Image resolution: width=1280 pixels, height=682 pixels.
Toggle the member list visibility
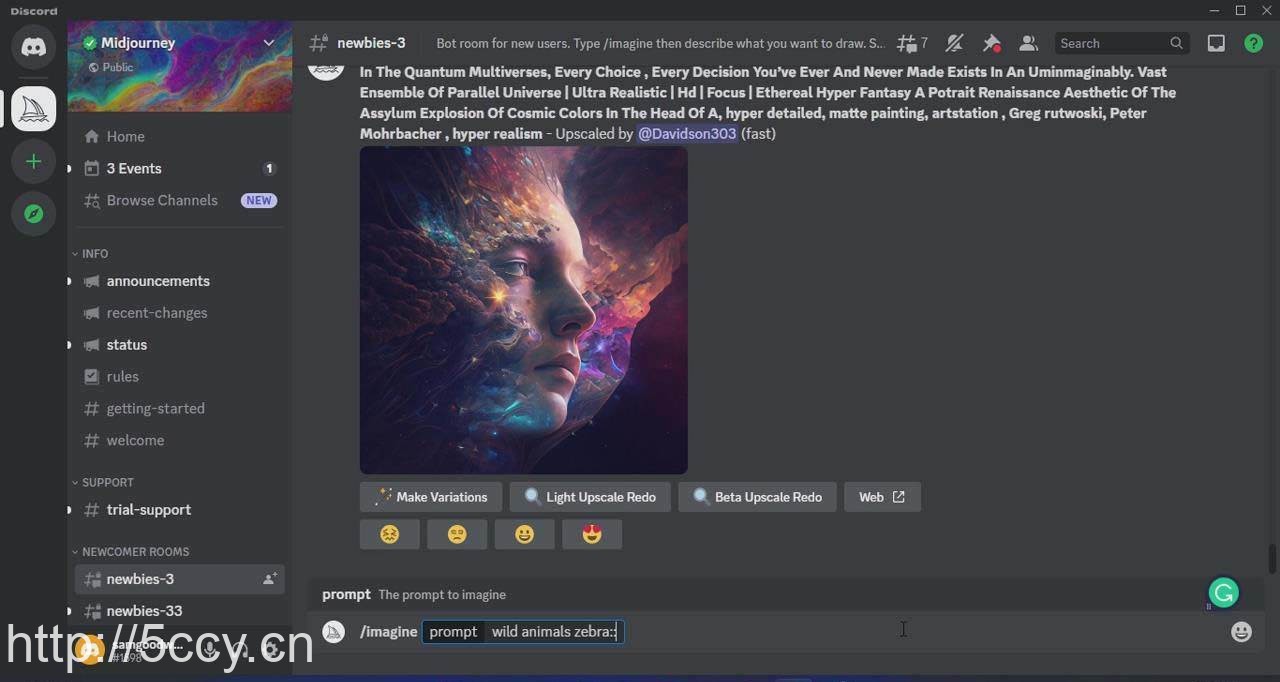(x=1028, y=43)
